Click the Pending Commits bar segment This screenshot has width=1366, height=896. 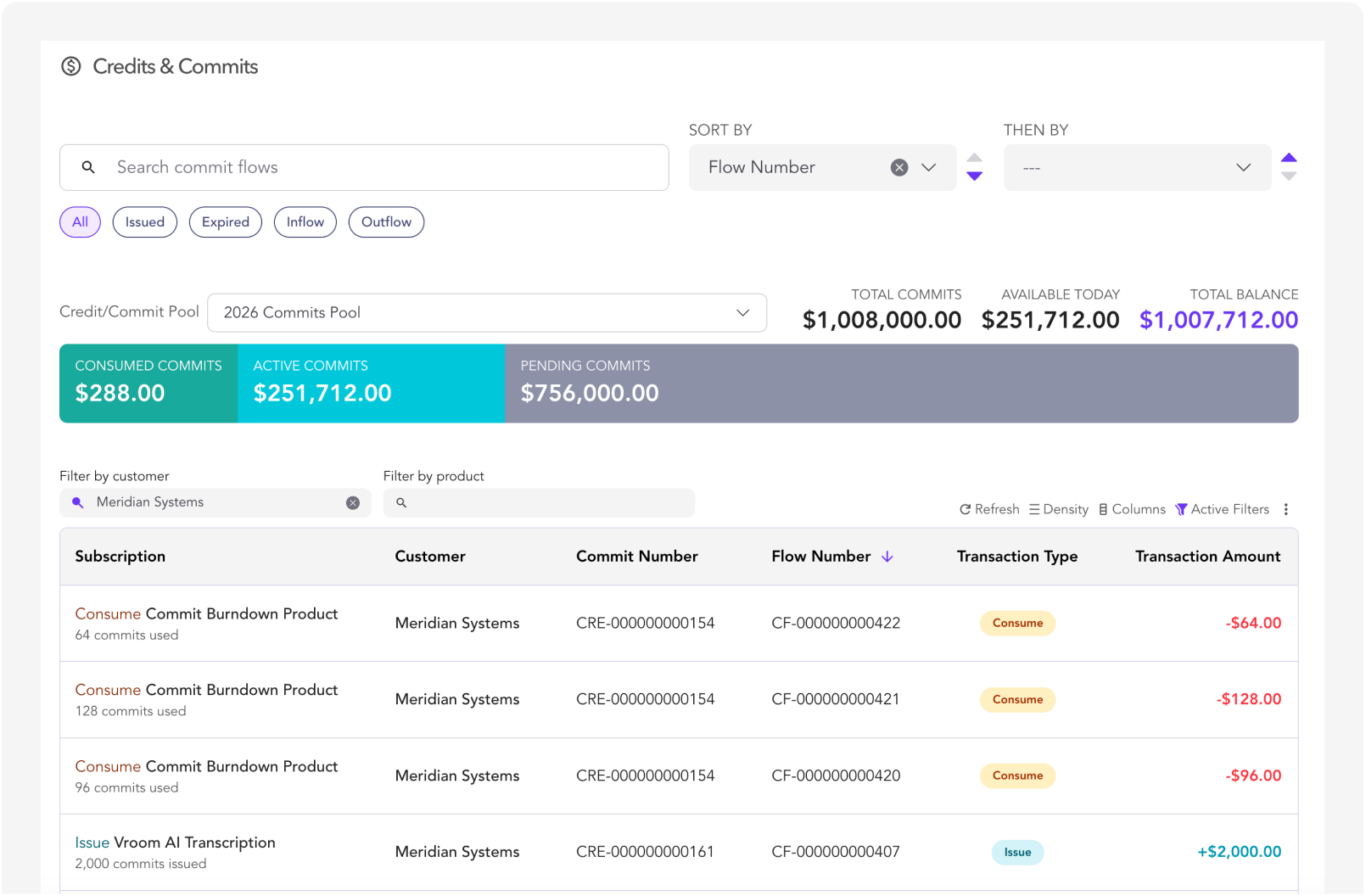coord(901,384)
